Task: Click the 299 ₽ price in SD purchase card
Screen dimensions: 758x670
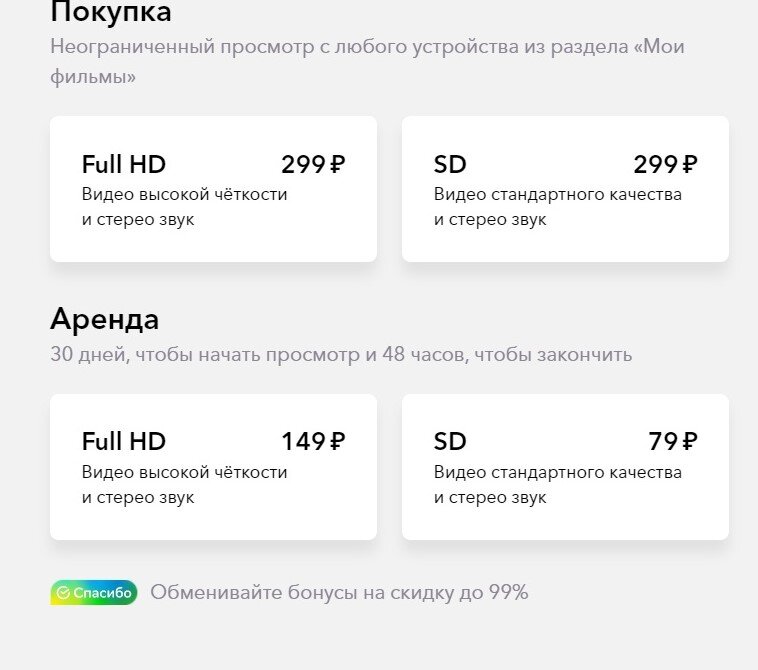Action: (x=665, y=164)
